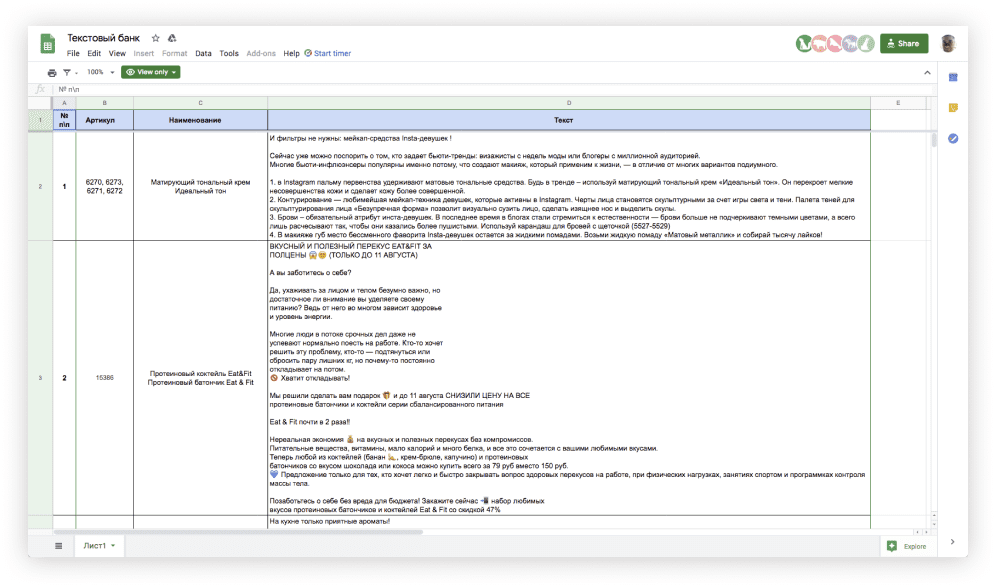Click the first green collaborator avatar

(x=804, y=44)
